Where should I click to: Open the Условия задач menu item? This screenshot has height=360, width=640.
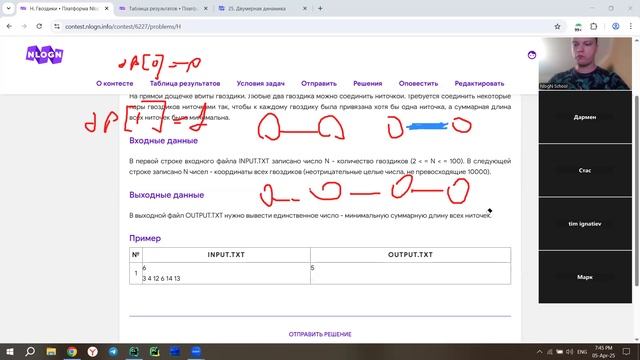point(260,83)
